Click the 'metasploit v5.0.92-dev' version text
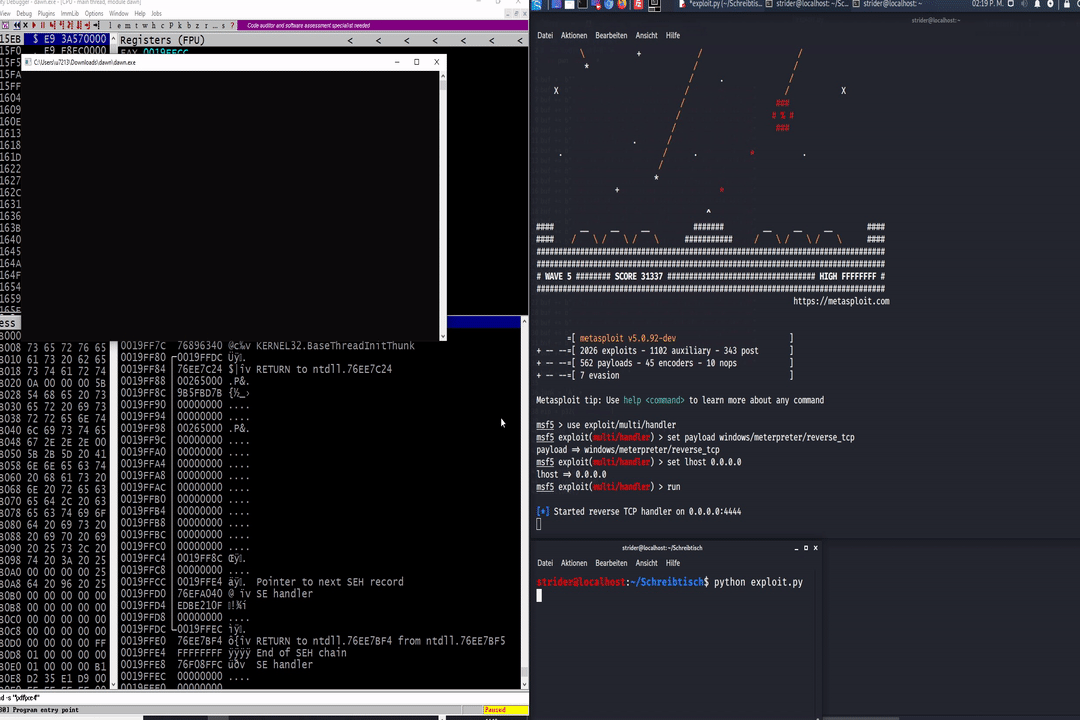The width and height of the screenshot is (1080, 720). point(627,338)
